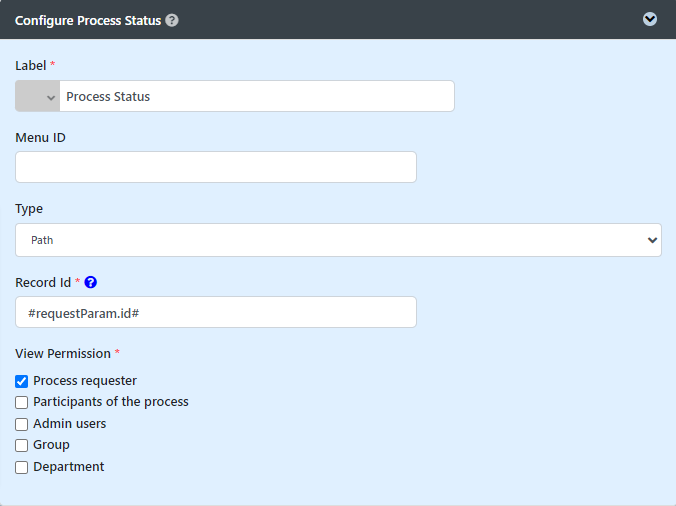This screenshot has height=506, width=676.
Task: Uncheck the Process requester checkbox
Action: click(x=22, y=381)
